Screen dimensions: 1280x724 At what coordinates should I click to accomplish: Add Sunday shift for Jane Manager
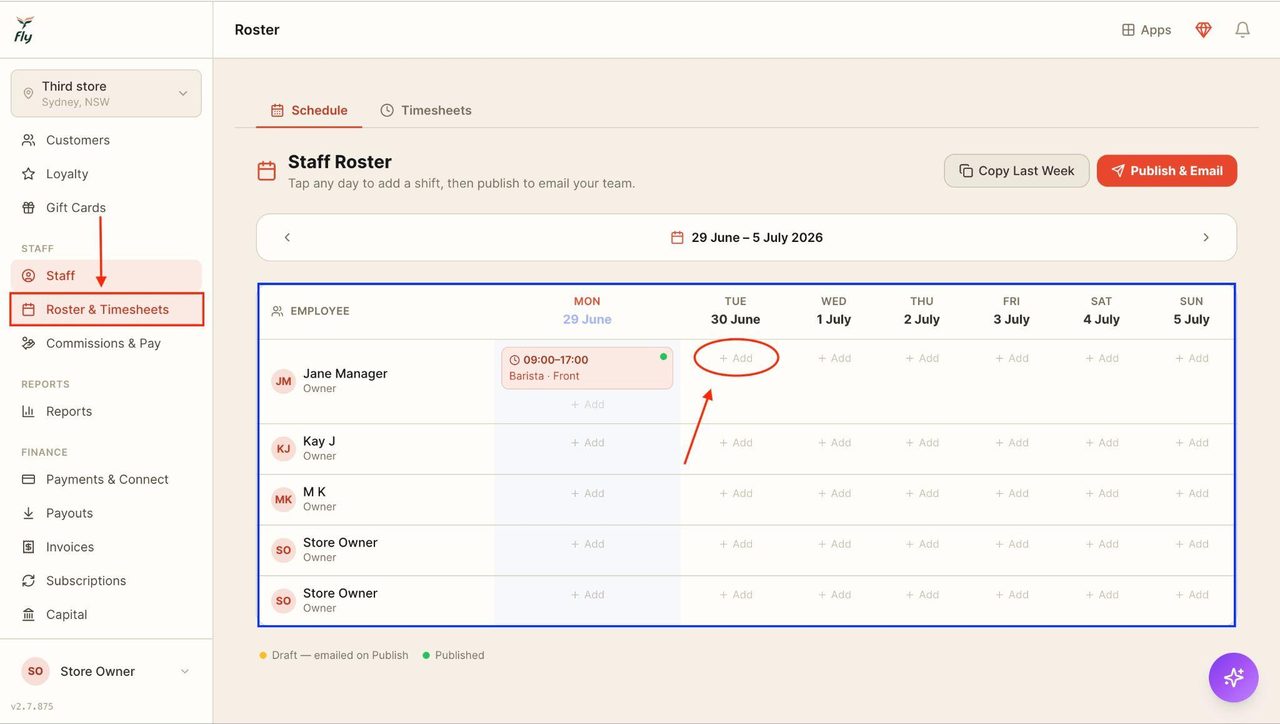click(x=1192, y=358)
